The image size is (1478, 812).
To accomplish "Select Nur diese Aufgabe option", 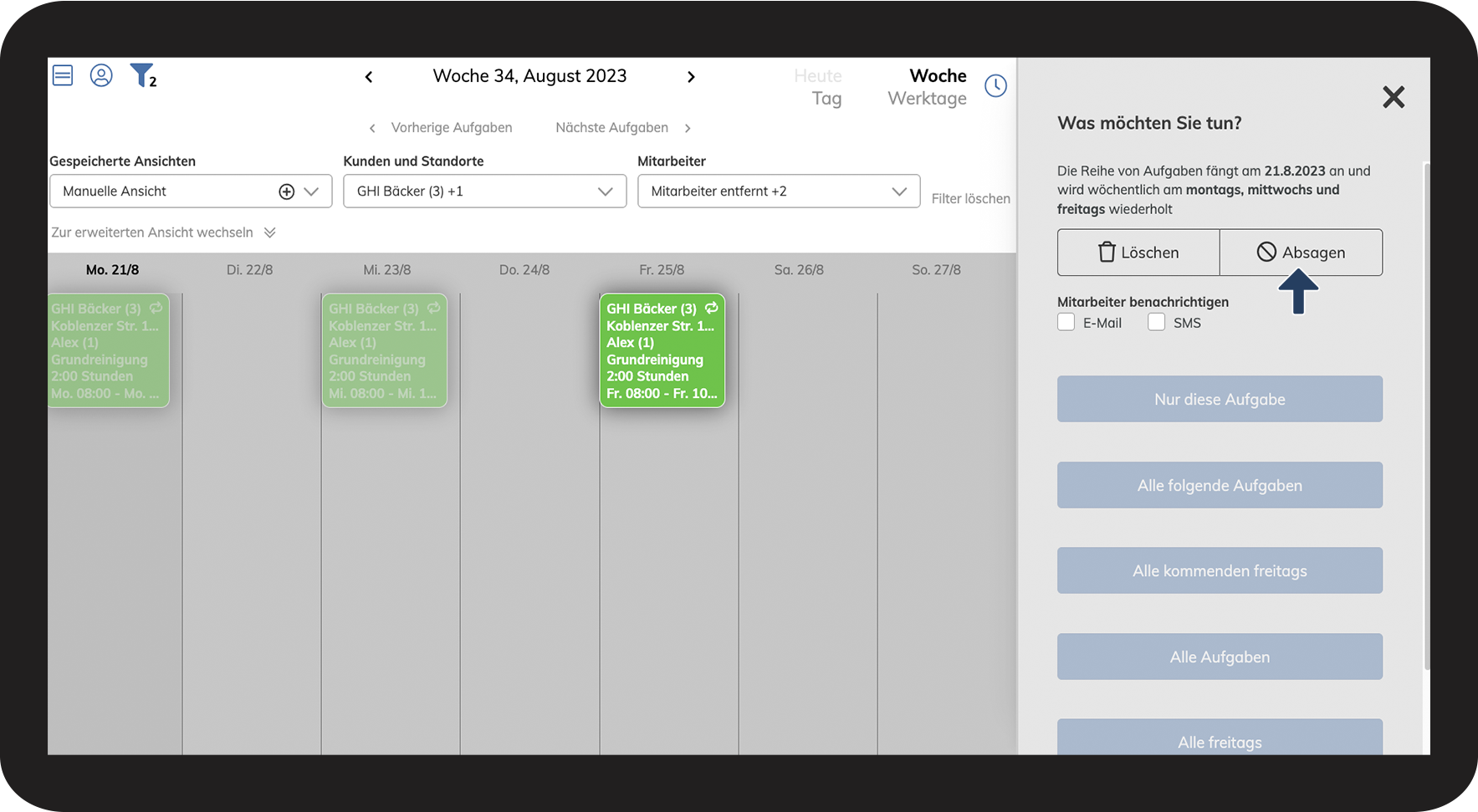I will click(x=1220, y=399).
